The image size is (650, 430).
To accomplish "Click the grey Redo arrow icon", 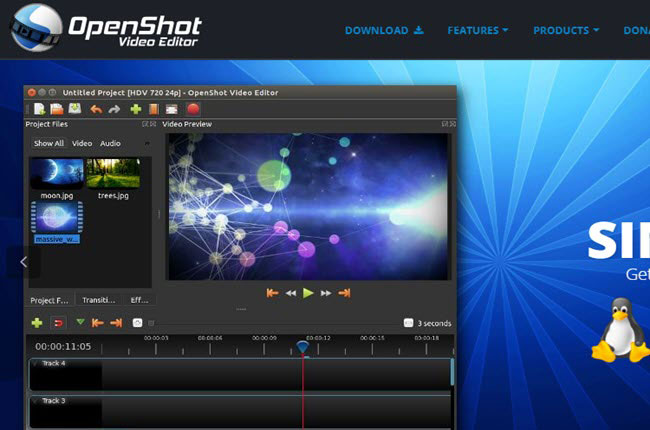I will [x=114, y=109].
